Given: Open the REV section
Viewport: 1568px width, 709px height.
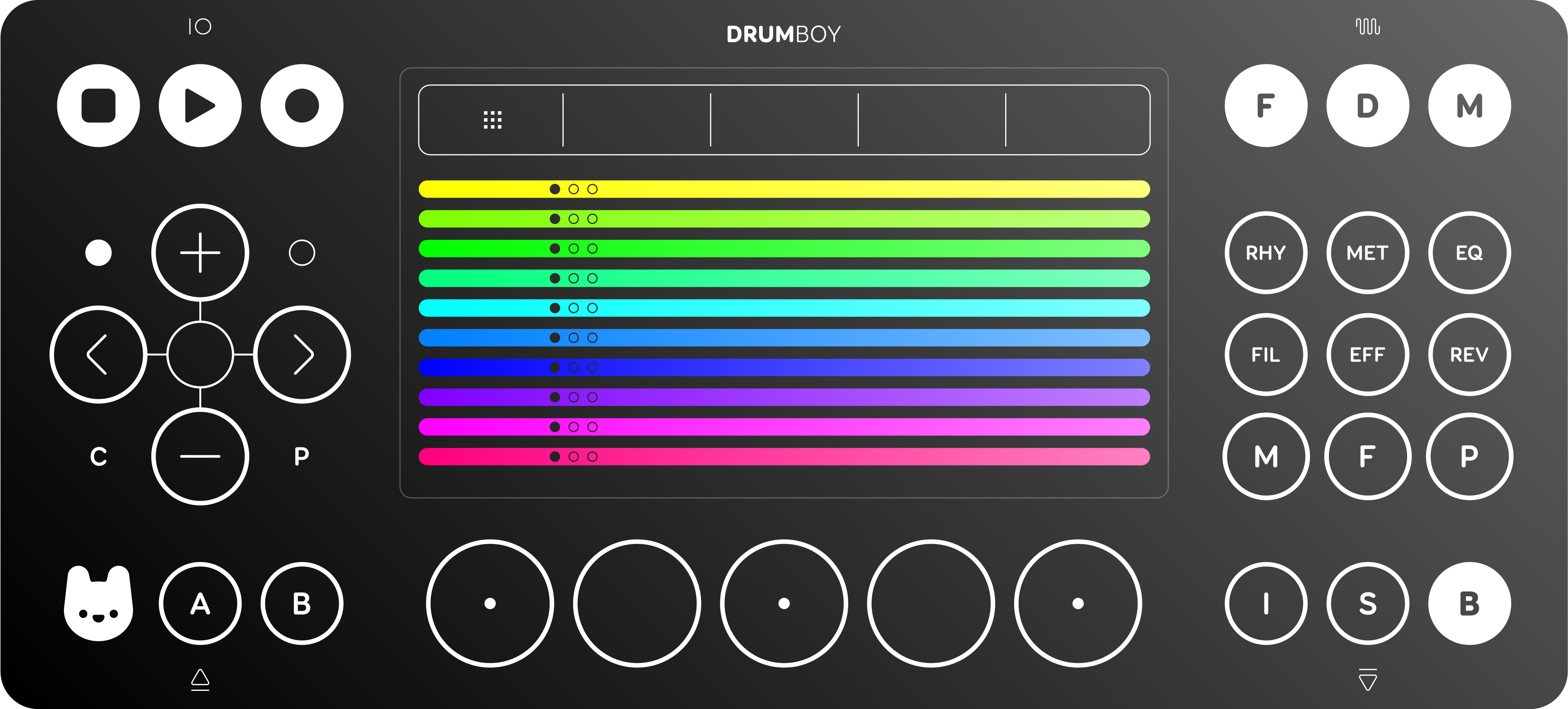Looking at the screenshot, I should point(1469,354).
